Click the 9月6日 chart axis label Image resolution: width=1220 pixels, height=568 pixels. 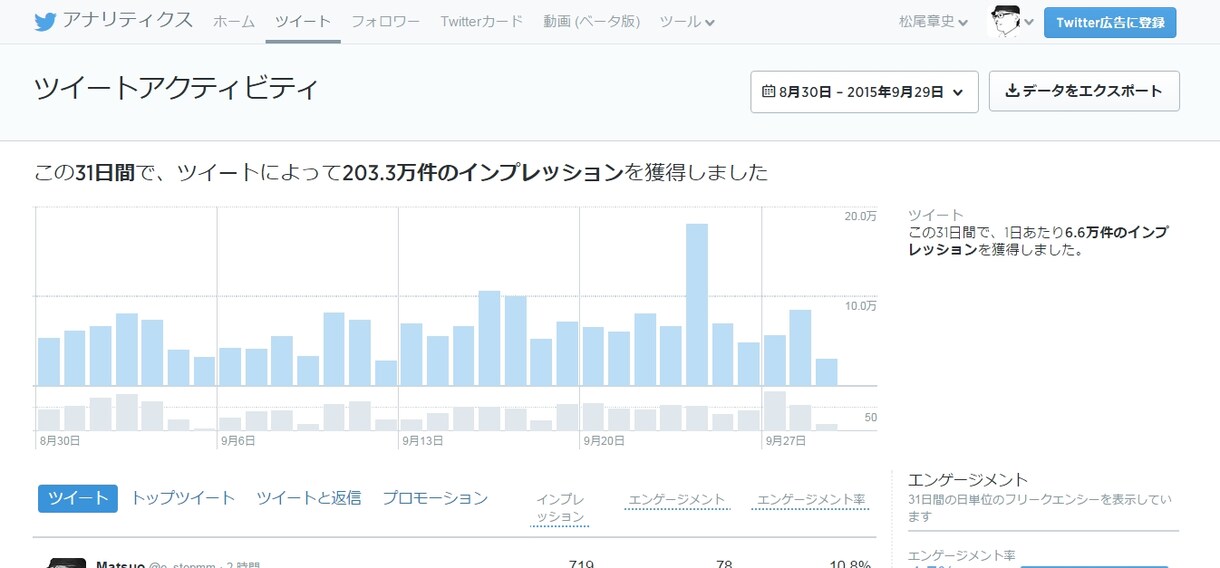click(x=238, y=440)
